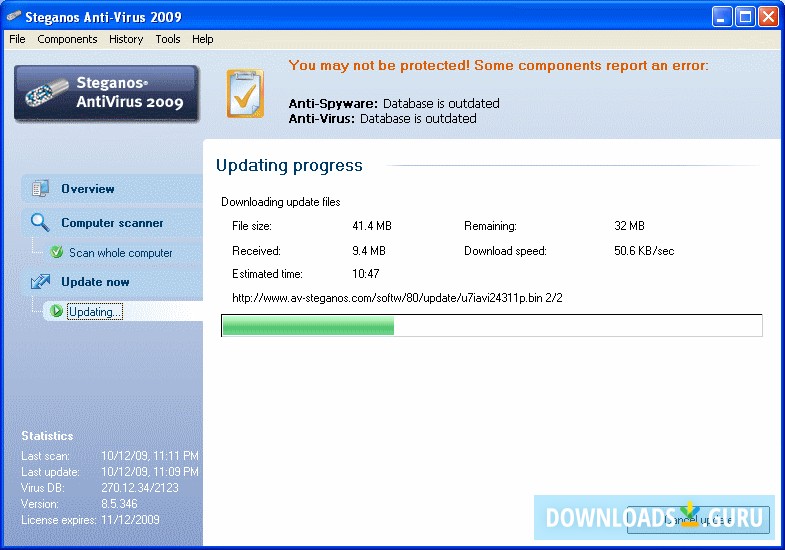The width and height of the screenshot is (785, 550).
Task: Click the Computer scanner magnifier icon
Action: pos(40,222)
